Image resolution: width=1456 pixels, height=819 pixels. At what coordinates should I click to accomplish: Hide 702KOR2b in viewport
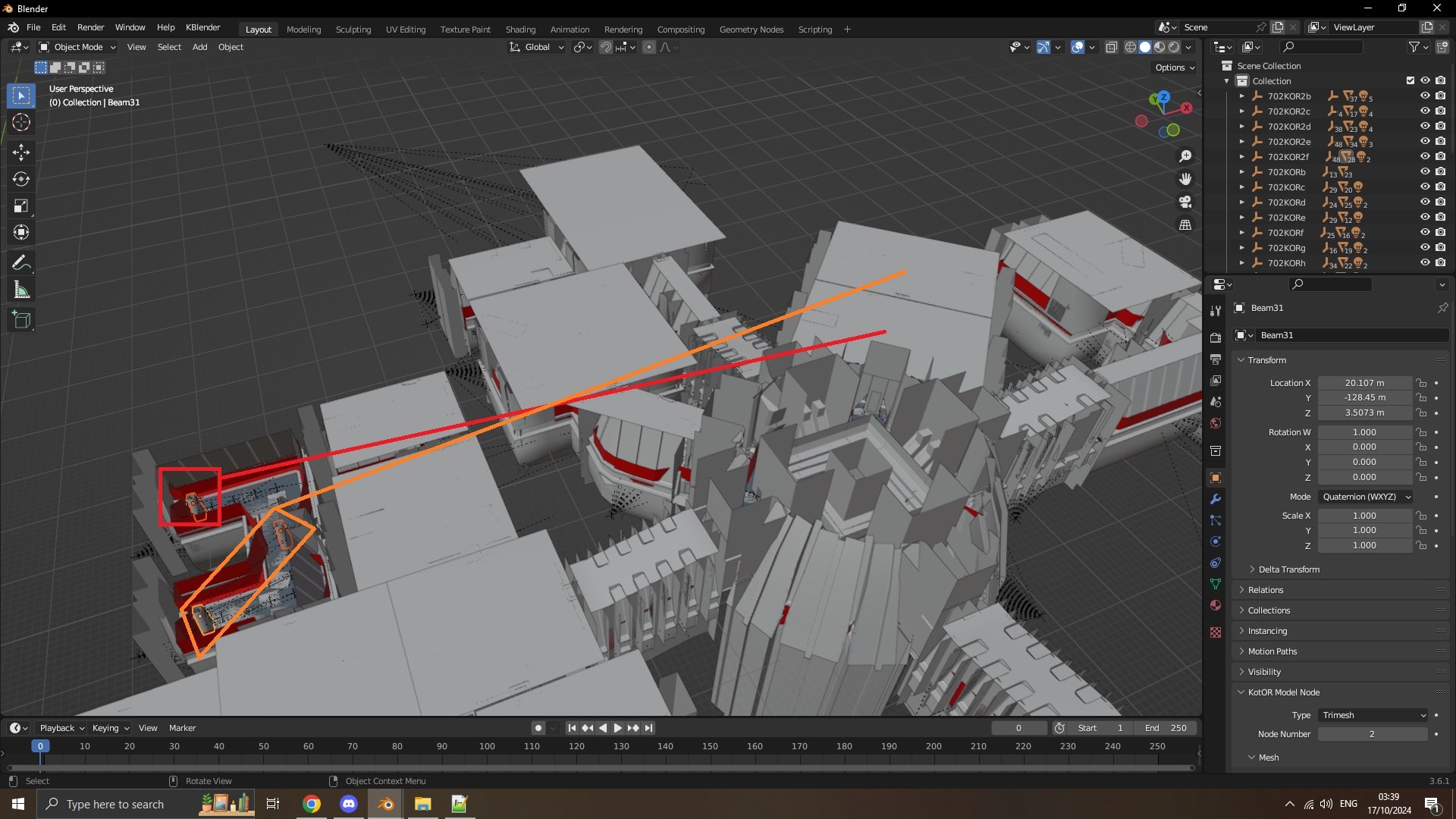click(1425, 96)
